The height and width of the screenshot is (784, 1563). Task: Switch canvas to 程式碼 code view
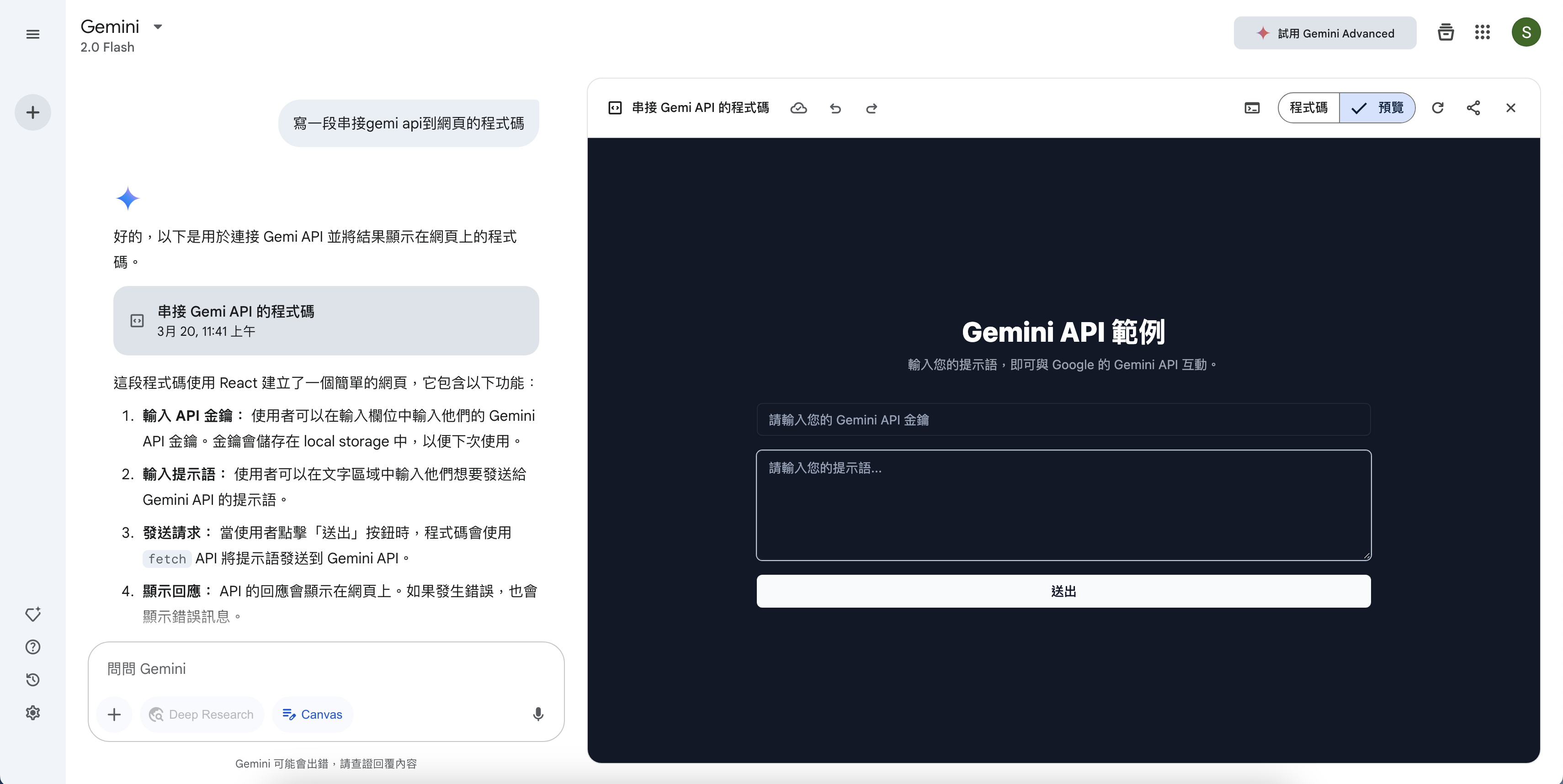coord(1308,108)
